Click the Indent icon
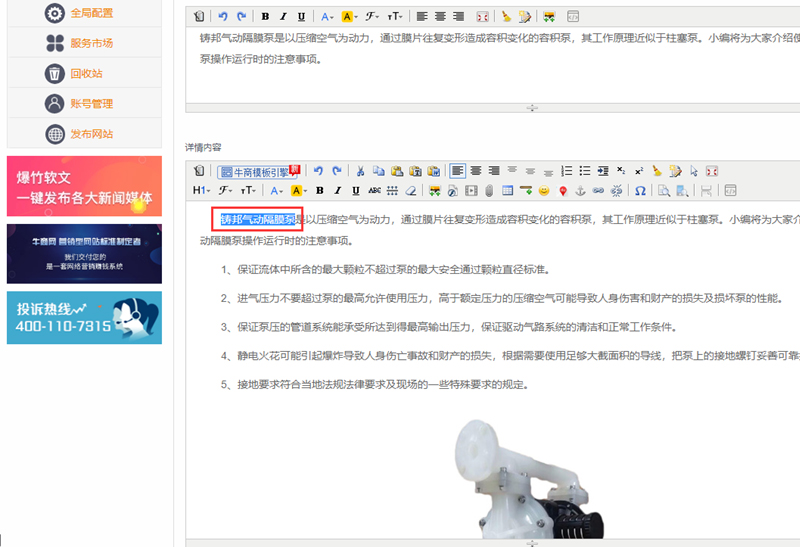Viewport: 800px width, 547px height. click(x=603, y=171)
